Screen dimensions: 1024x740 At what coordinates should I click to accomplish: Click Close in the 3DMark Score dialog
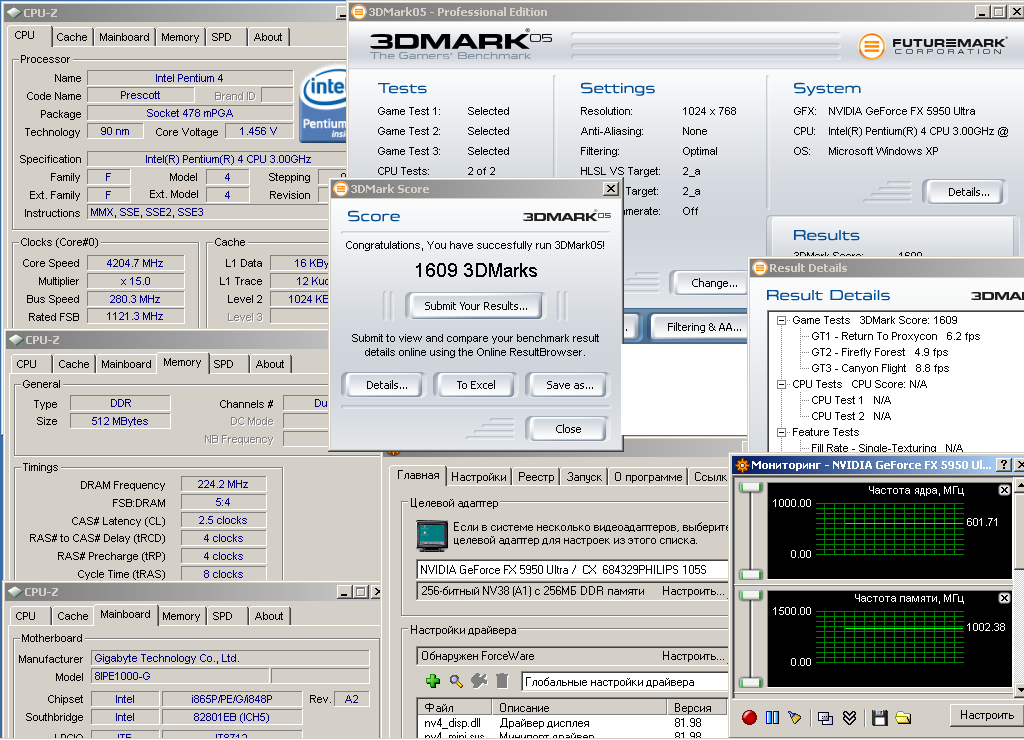coord(568,429)
